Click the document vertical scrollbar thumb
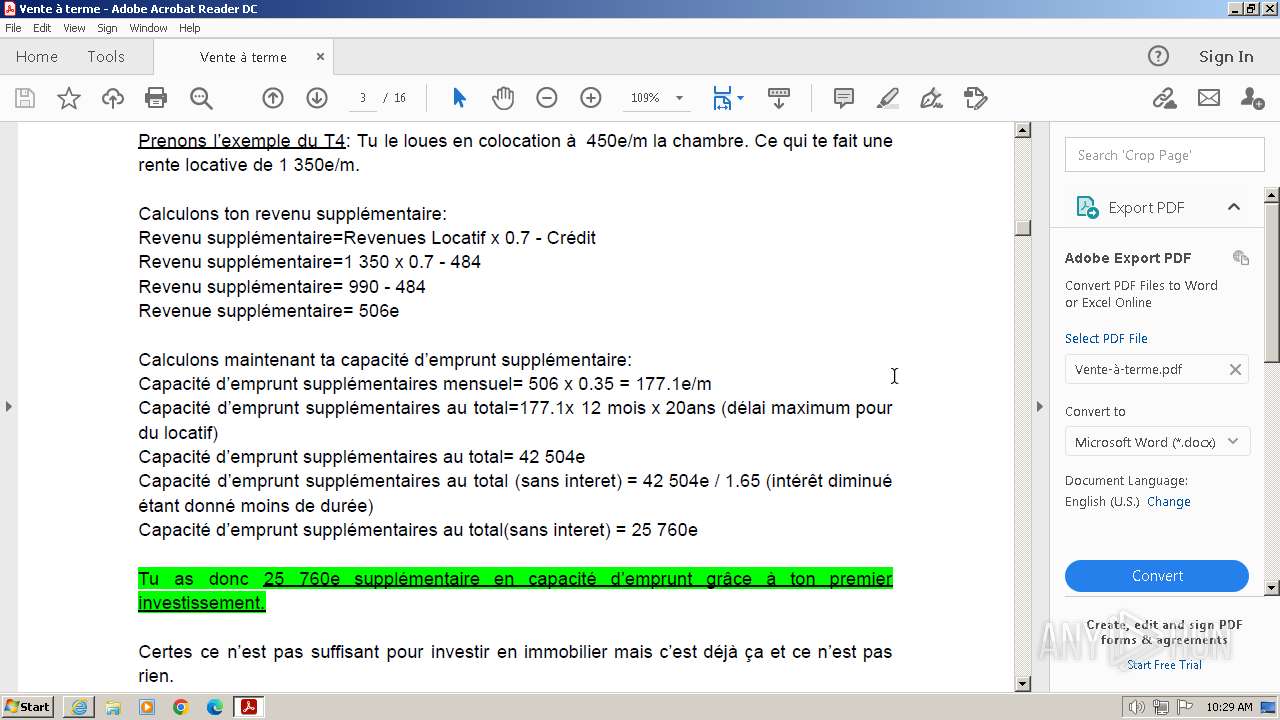This screenshot has width=1280, height=720. pos(1022,228)
